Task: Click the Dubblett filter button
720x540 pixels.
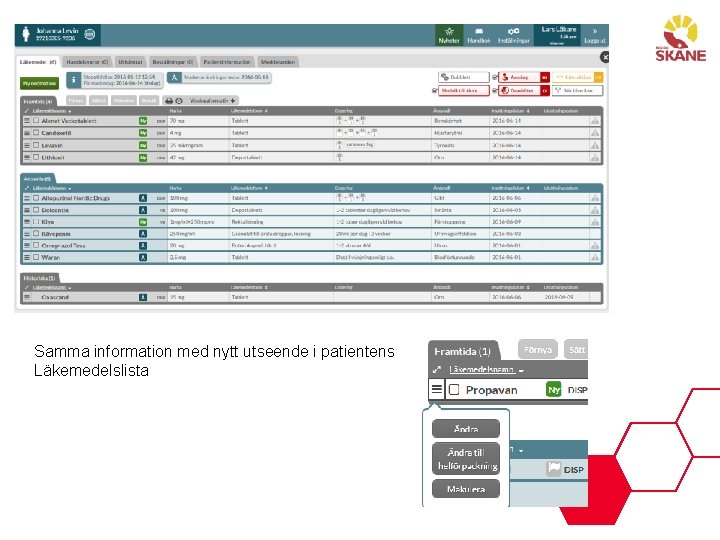Action: point(463,78)
